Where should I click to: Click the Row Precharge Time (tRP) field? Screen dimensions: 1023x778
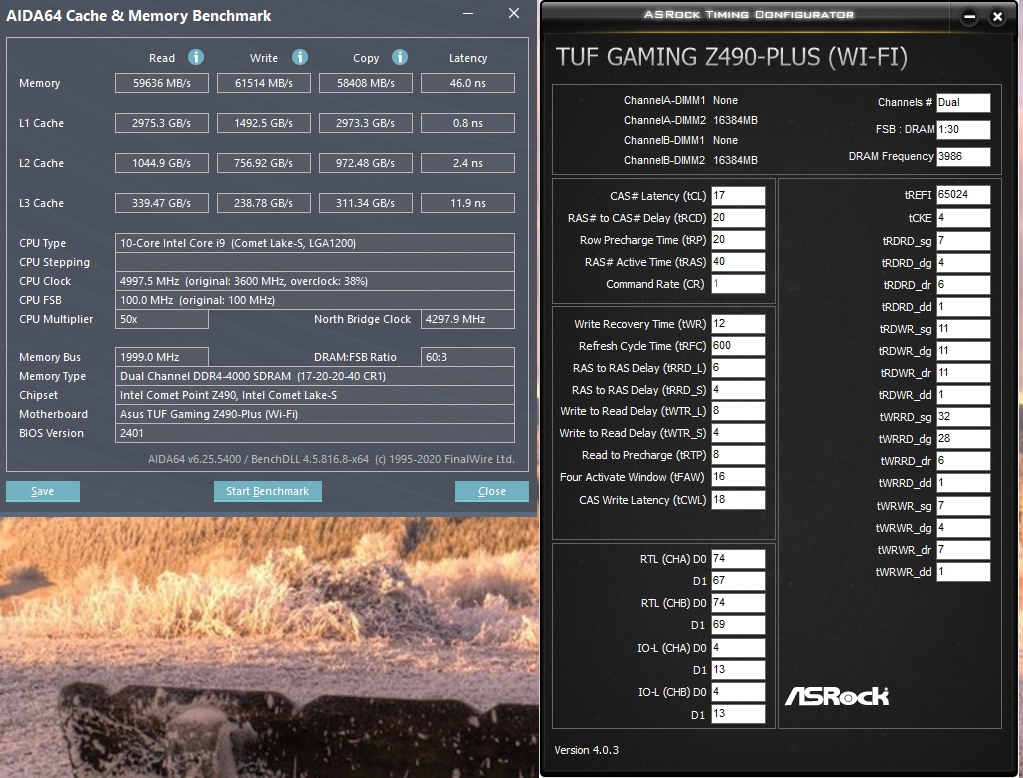pos(738,240)
